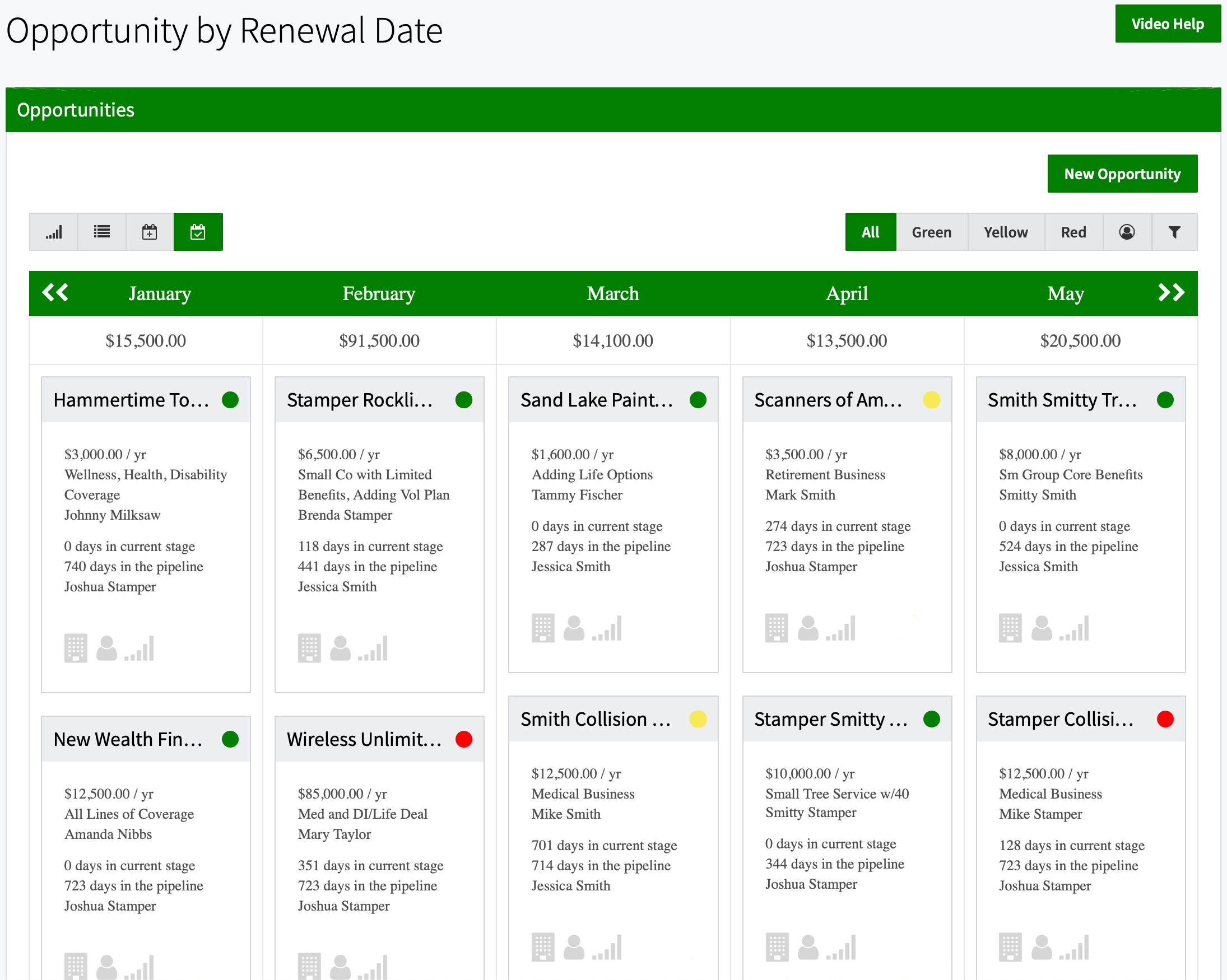The height and width of the screenshot is (980, 1227).
Task: Select the January column header
Action: (160, 293)
